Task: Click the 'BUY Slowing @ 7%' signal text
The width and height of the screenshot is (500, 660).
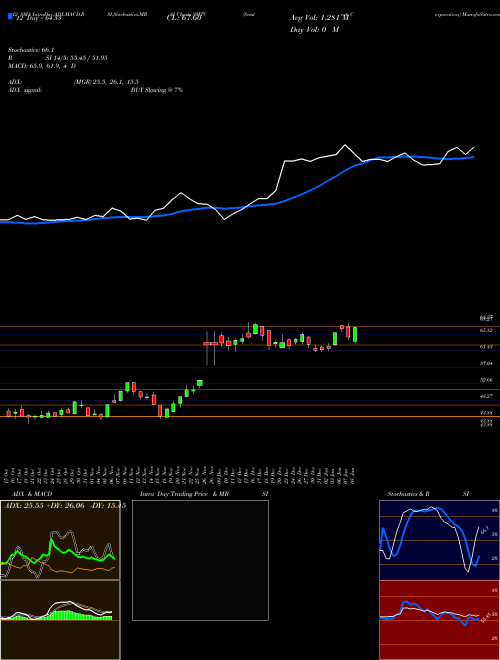Action: pos(157,90)
